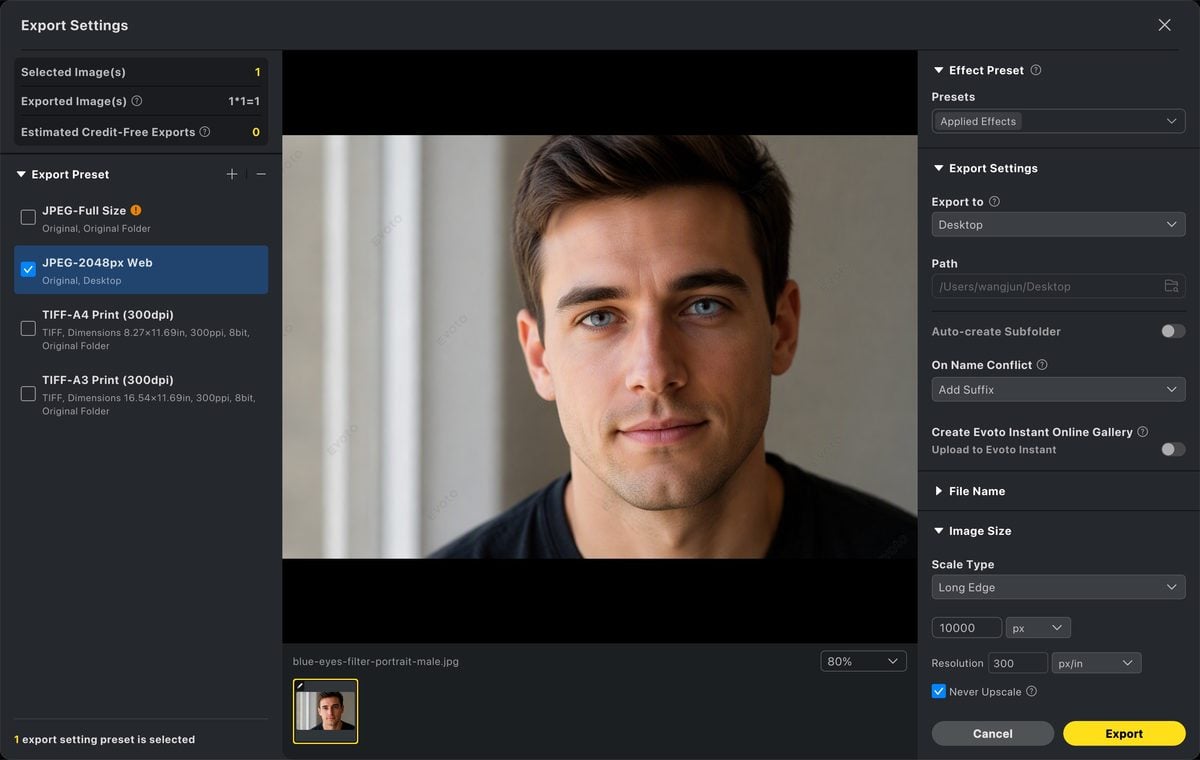Open info icon beside Never Upscale
This screenshot has height=760, width=1200.
[1031, 691]
